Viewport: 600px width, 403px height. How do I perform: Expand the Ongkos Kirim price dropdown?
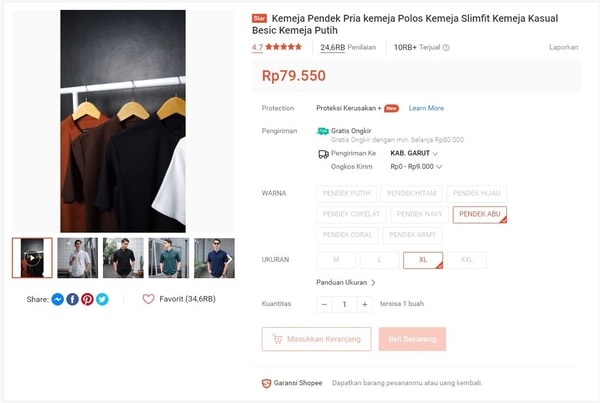click(415, 167)
